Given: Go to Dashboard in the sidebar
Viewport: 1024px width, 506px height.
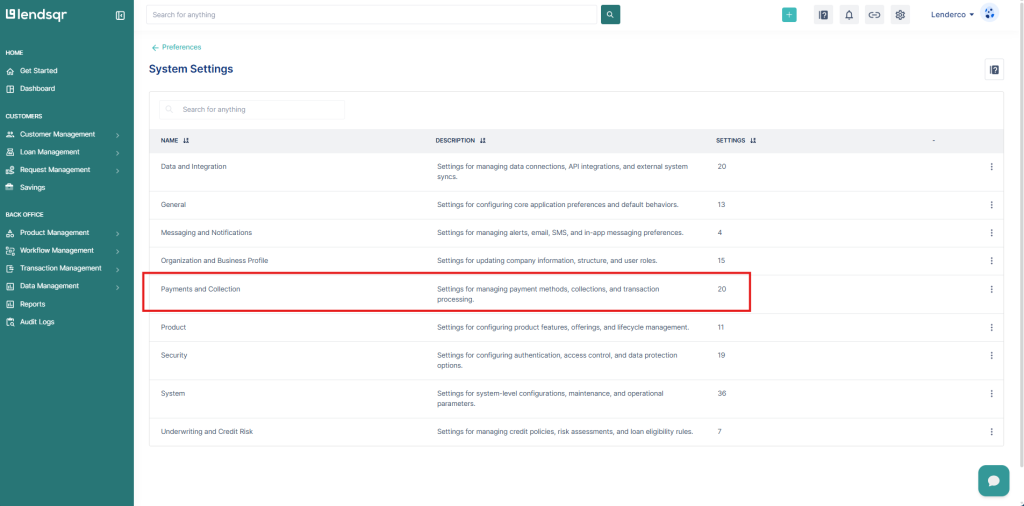Looking at the screenshot, I should click(37, 88).
